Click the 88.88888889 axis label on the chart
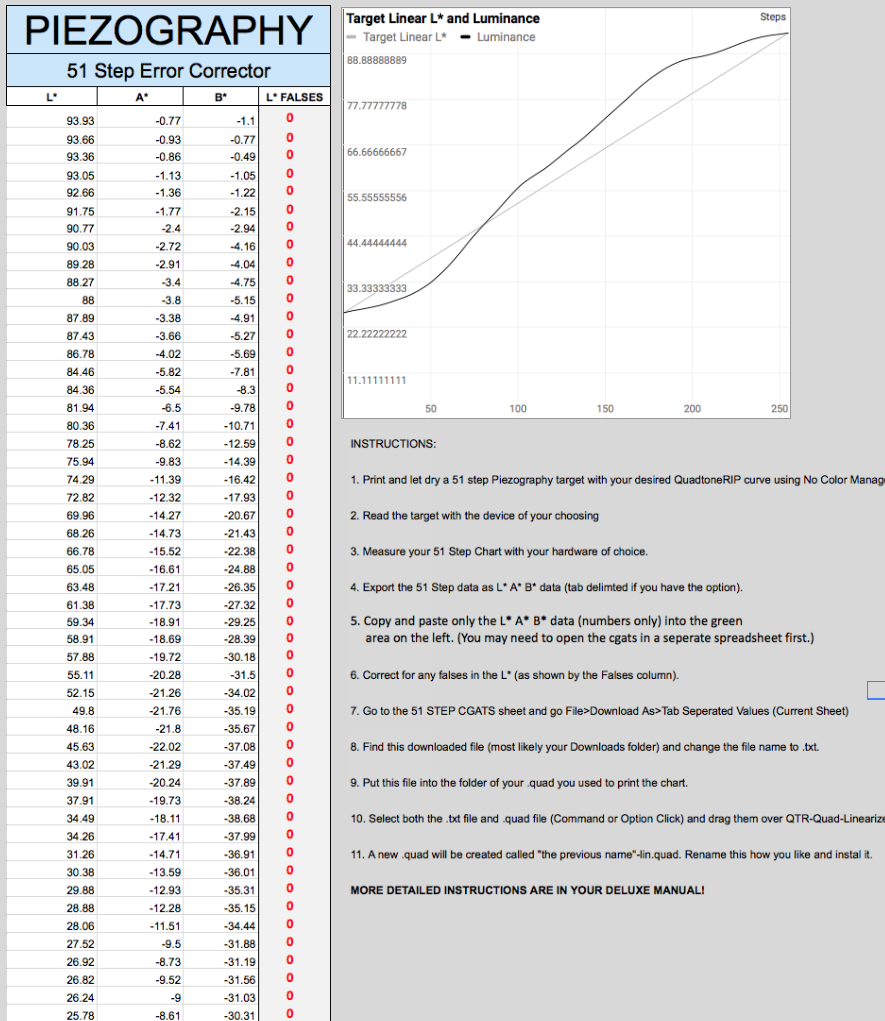885x1021 pixels. [x=376, y=60]
